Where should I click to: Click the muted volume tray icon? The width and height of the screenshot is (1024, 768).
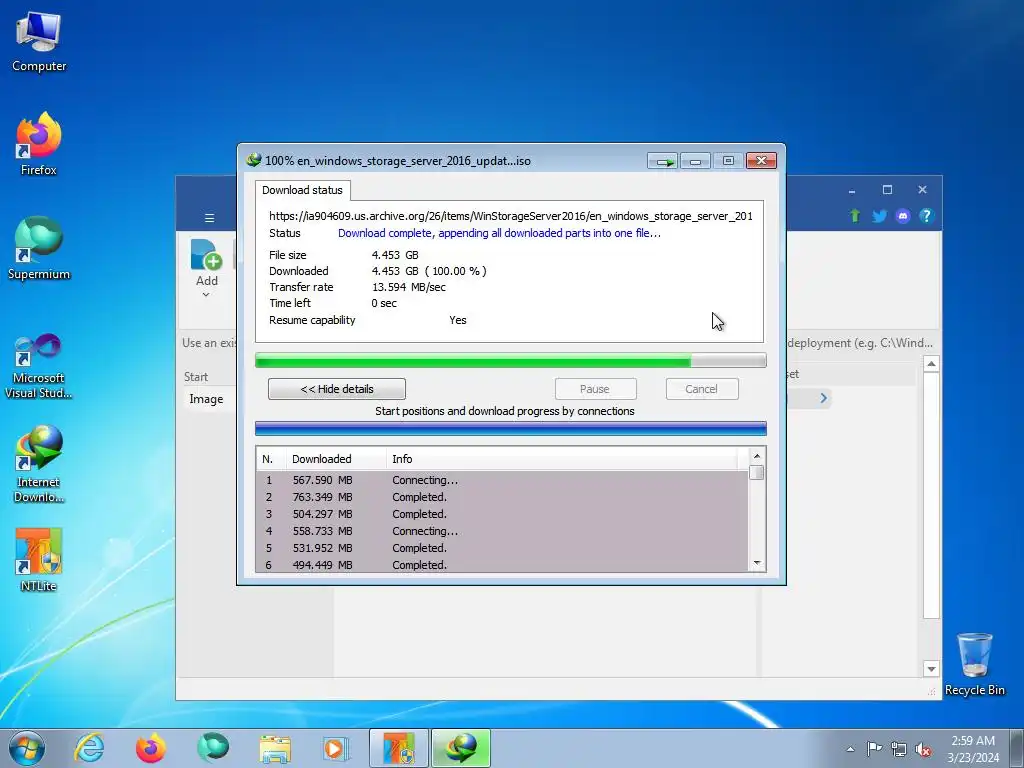[x=923, y=748]
